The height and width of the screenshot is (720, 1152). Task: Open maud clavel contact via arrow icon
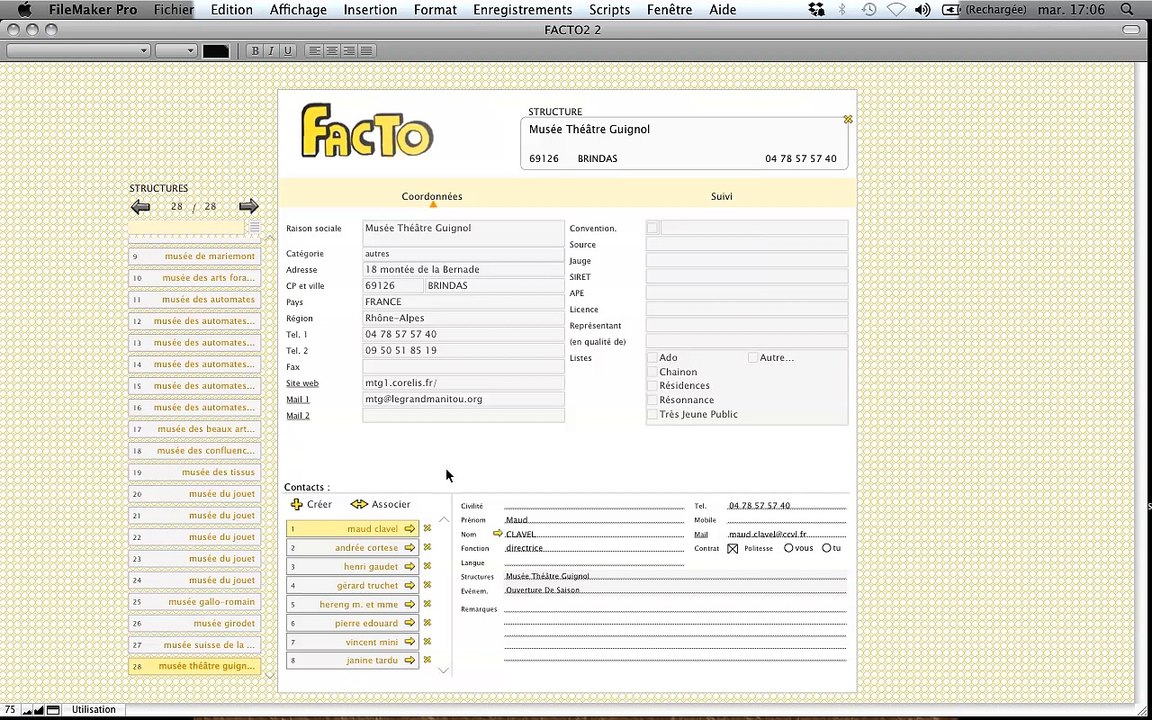(410, 529)
